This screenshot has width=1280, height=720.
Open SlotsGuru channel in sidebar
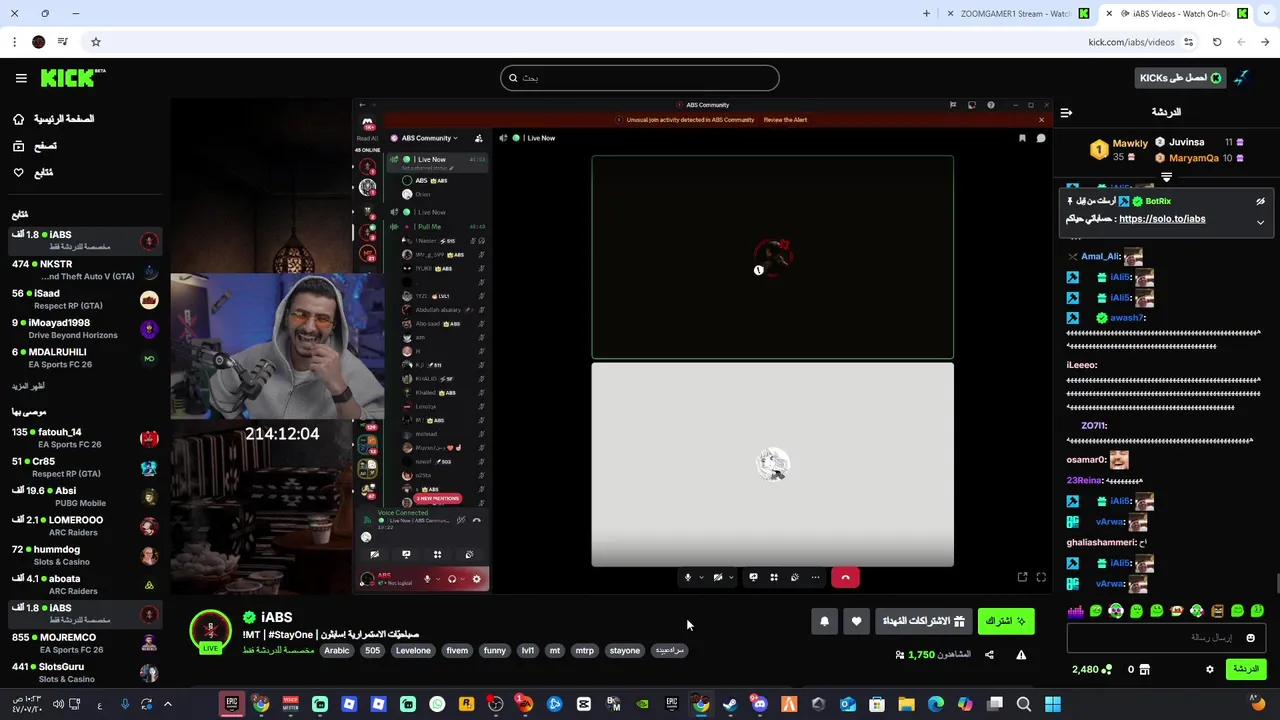tap(85, 672)
